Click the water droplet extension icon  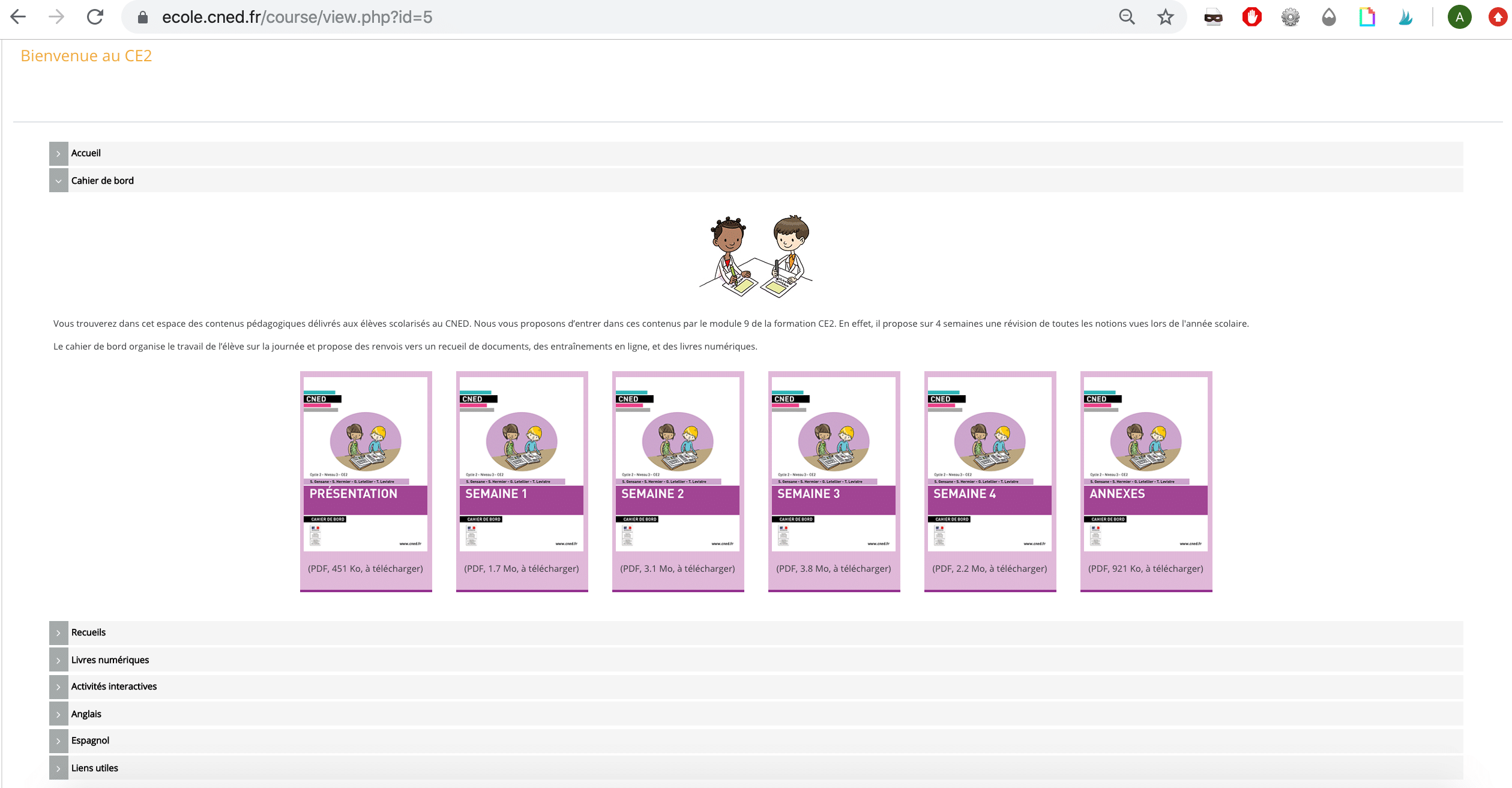[1329, 17]
